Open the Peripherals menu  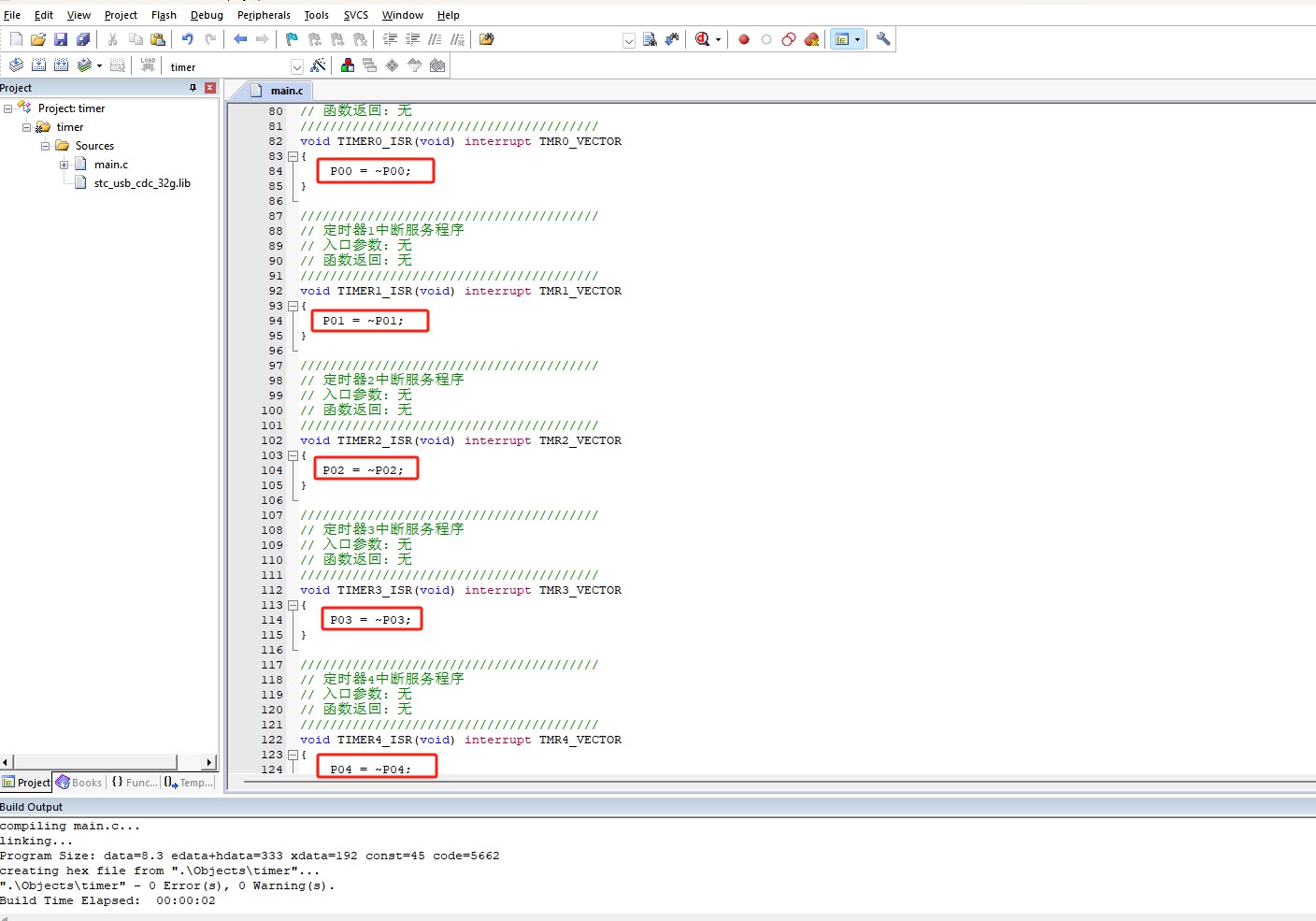[264, 15]
